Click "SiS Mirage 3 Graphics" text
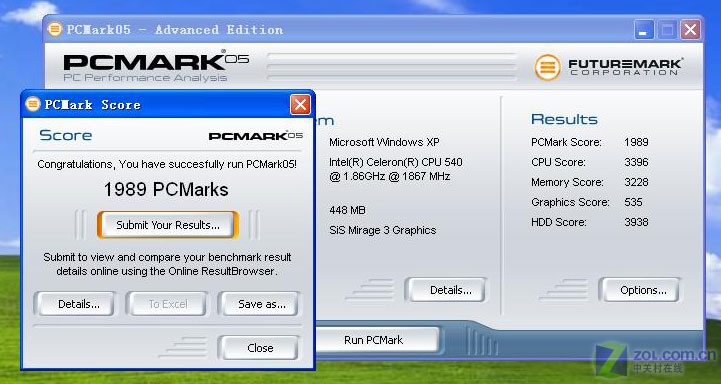This screenshot has height=384, width=721. tap(383, 230)
